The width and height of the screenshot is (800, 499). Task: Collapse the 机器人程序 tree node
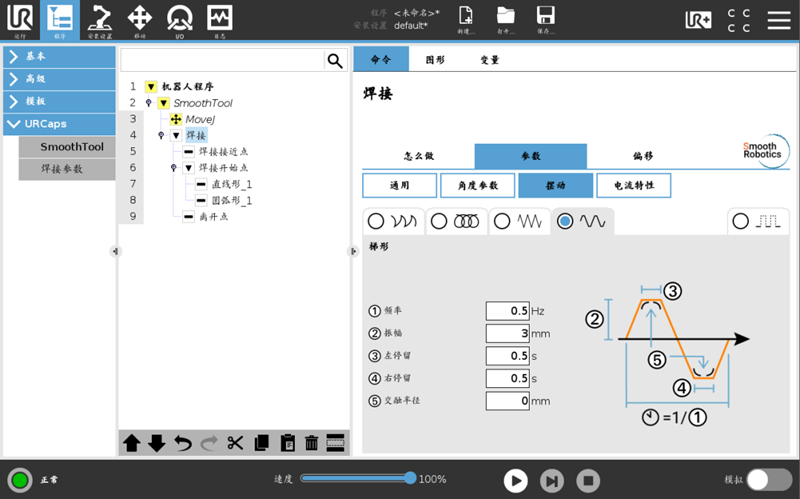pyautogui.click(x=151, y=87)
